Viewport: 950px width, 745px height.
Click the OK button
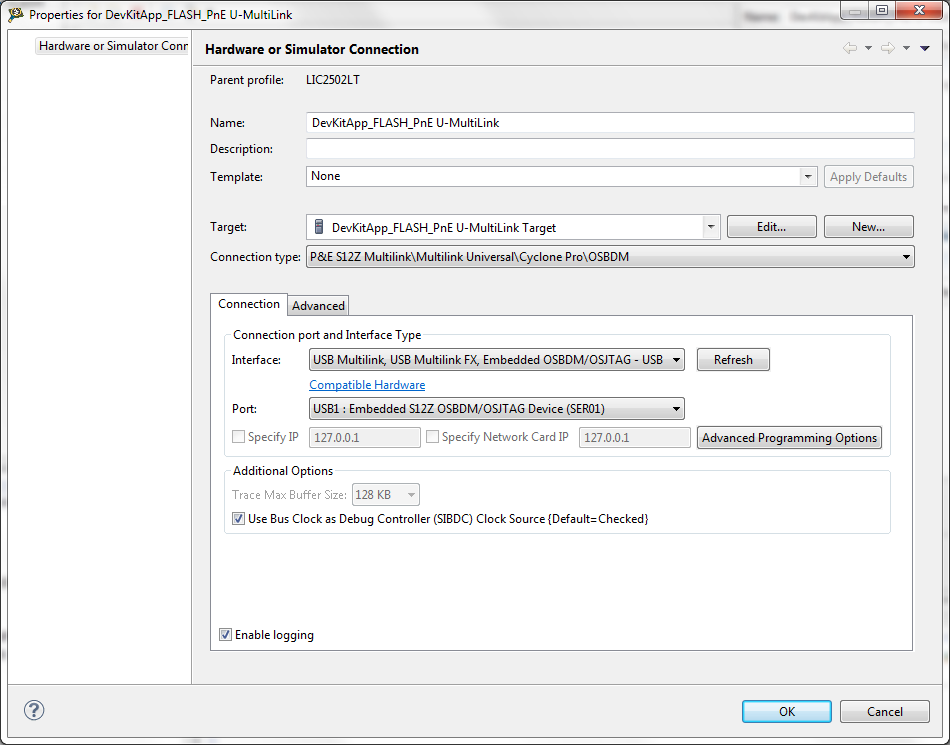(786, 712)
